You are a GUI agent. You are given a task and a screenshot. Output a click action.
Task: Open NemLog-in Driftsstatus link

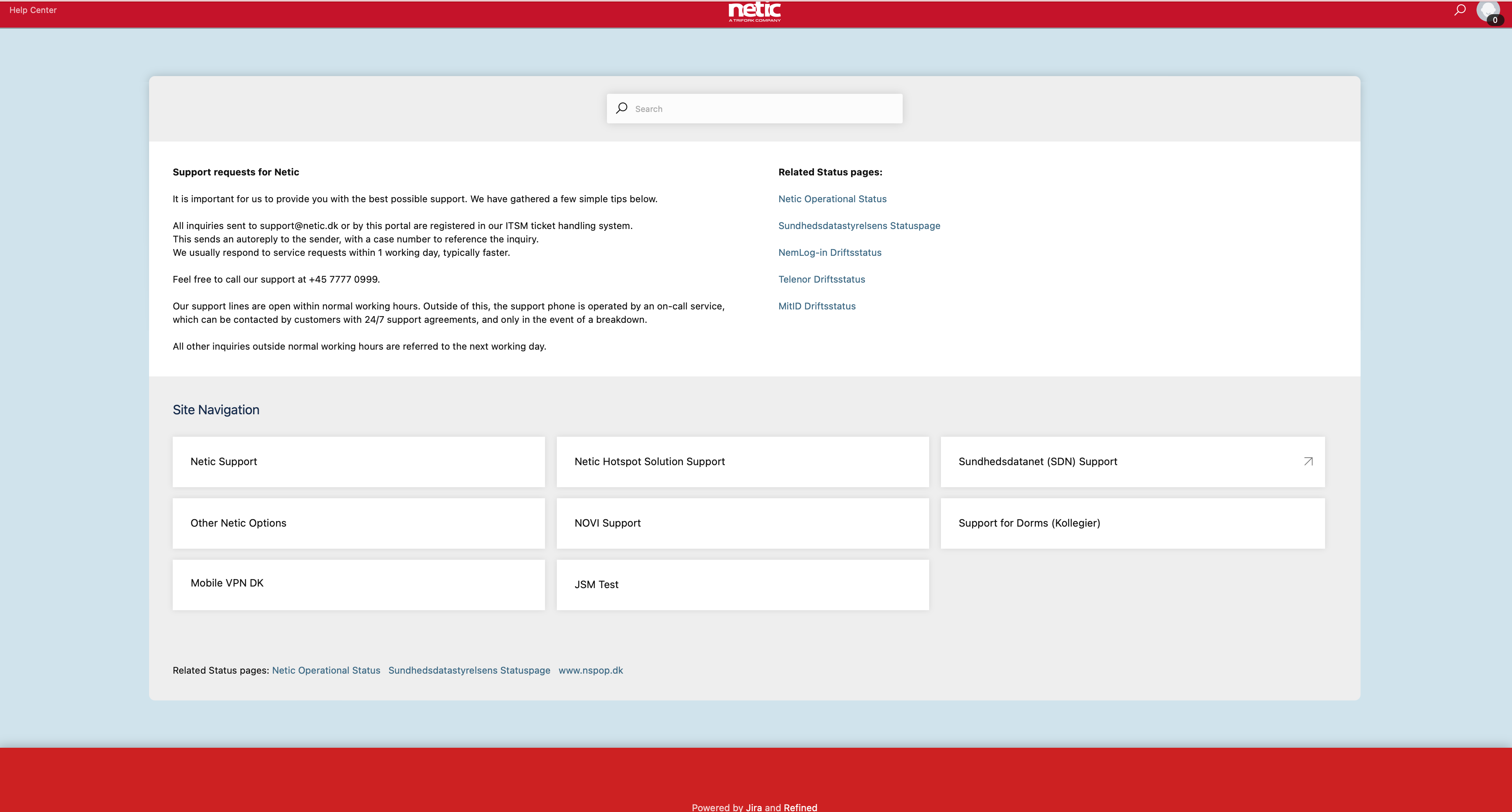[x=829, y=253]
